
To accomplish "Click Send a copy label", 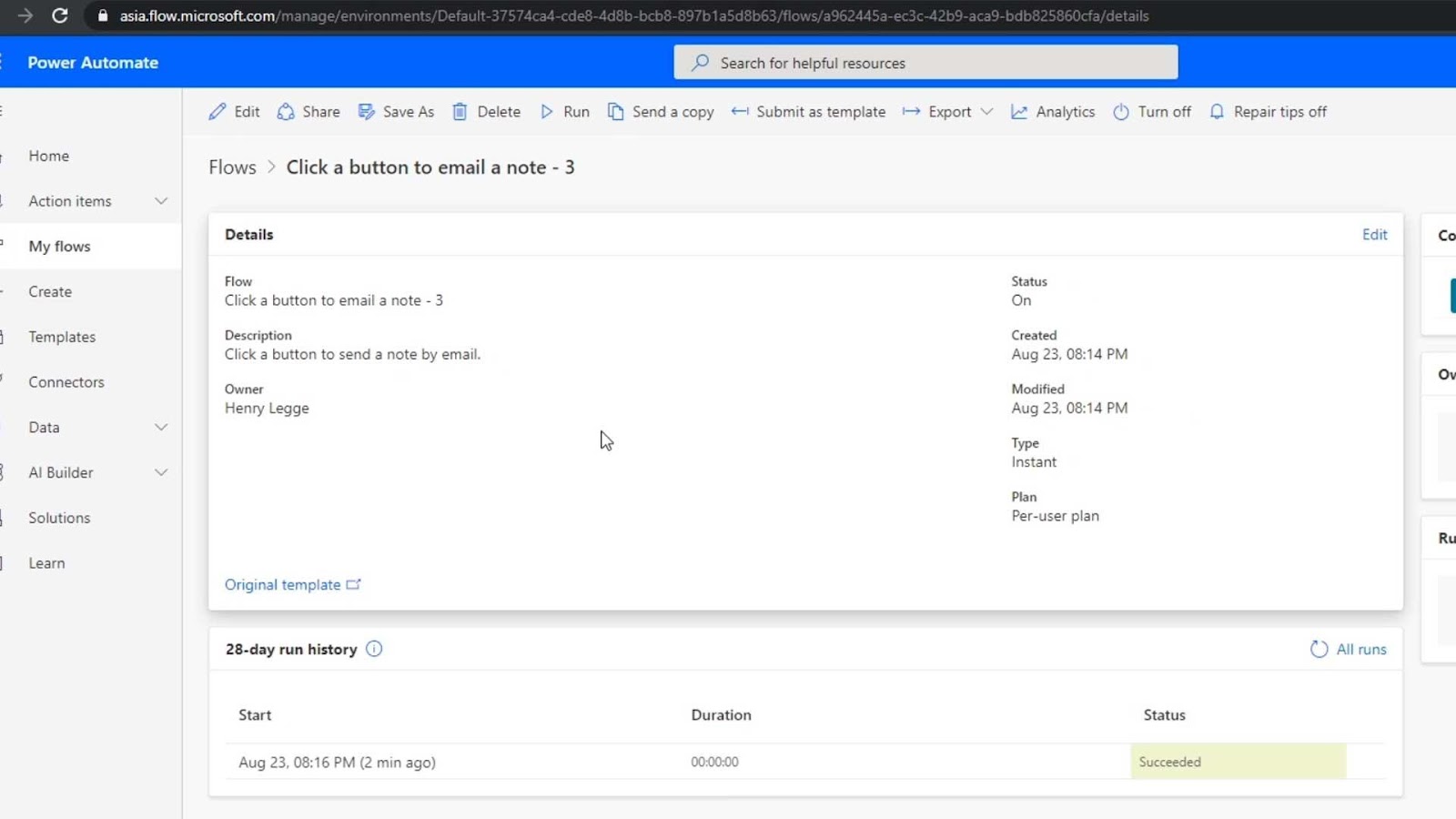I will click(673, 112).
